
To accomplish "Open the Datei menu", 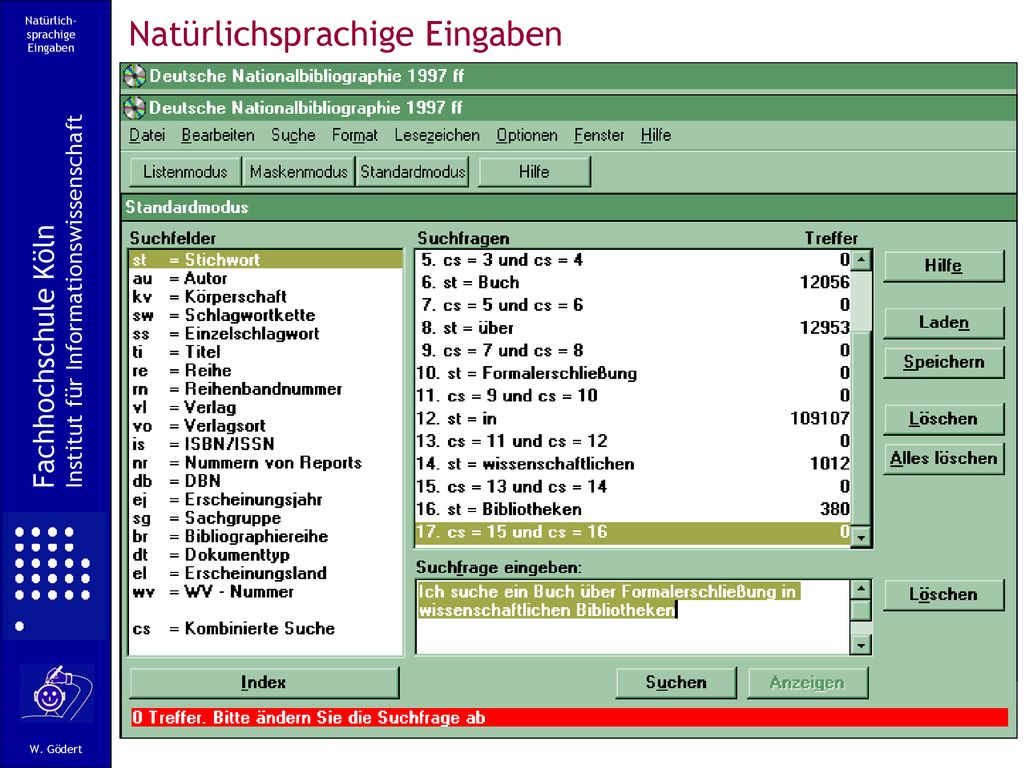I will click(147, 135).
